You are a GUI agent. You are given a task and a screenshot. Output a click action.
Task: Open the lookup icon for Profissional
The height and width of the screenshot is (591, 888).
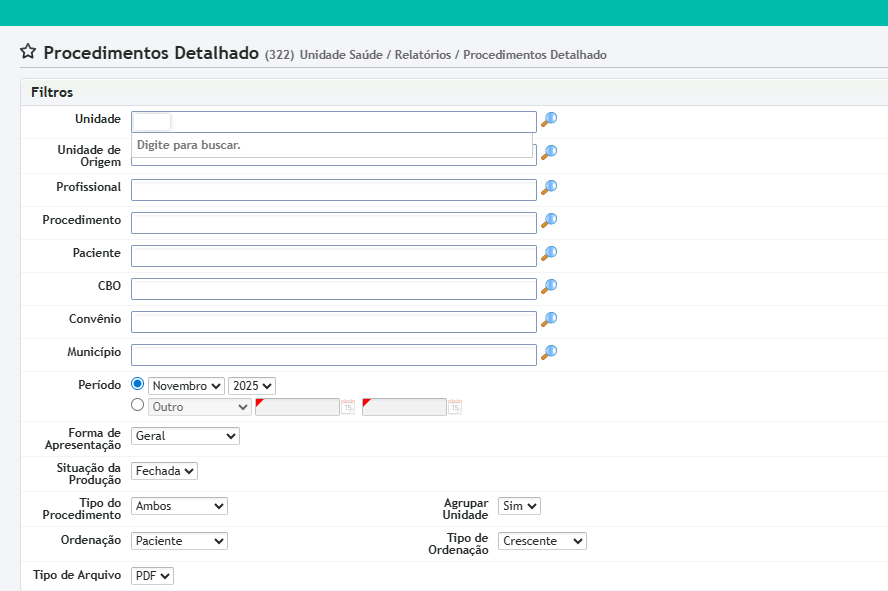pyautogui.click(x=549, y=187)
